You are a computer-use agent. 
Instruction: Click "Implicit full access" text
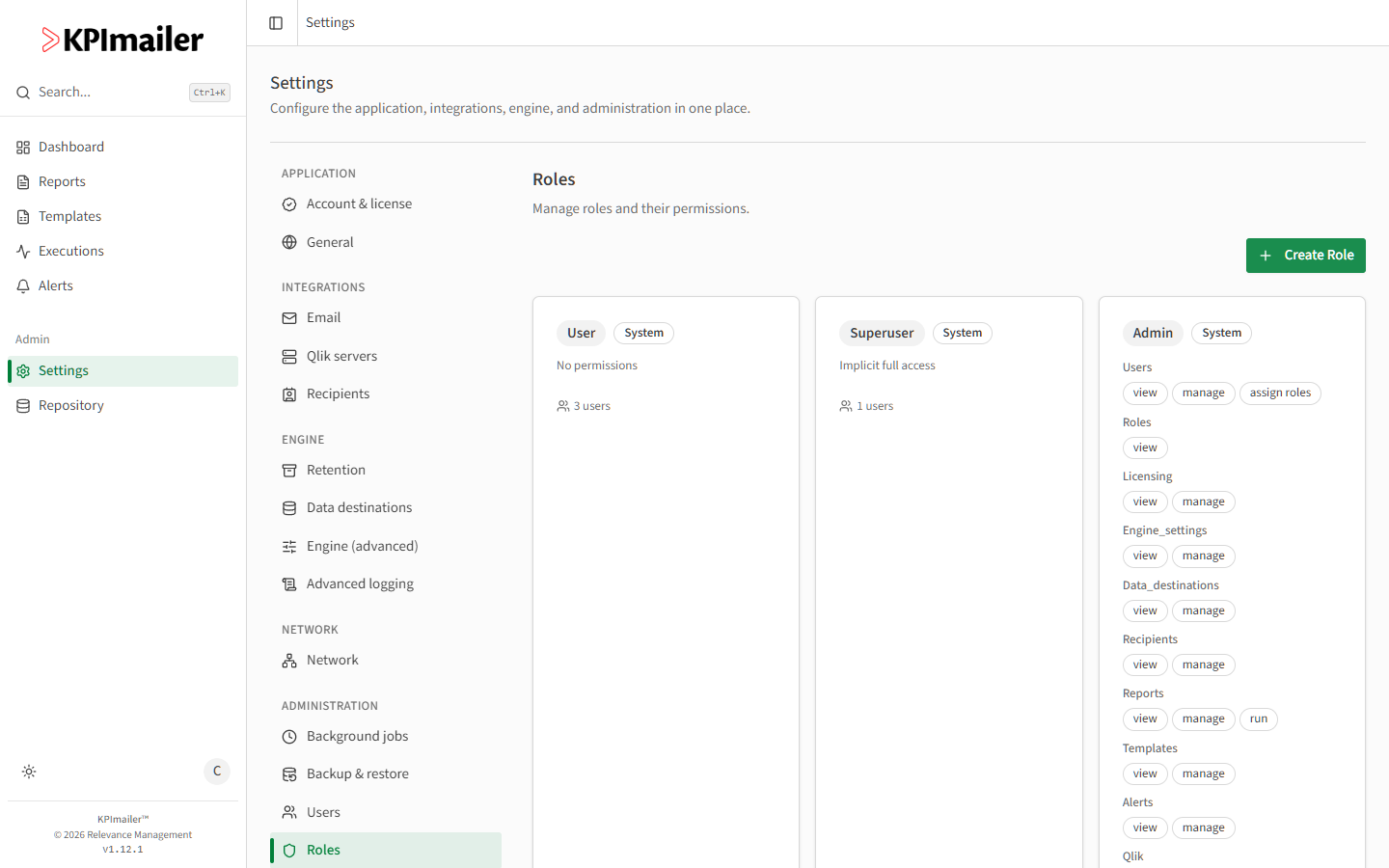click(887, 366)
